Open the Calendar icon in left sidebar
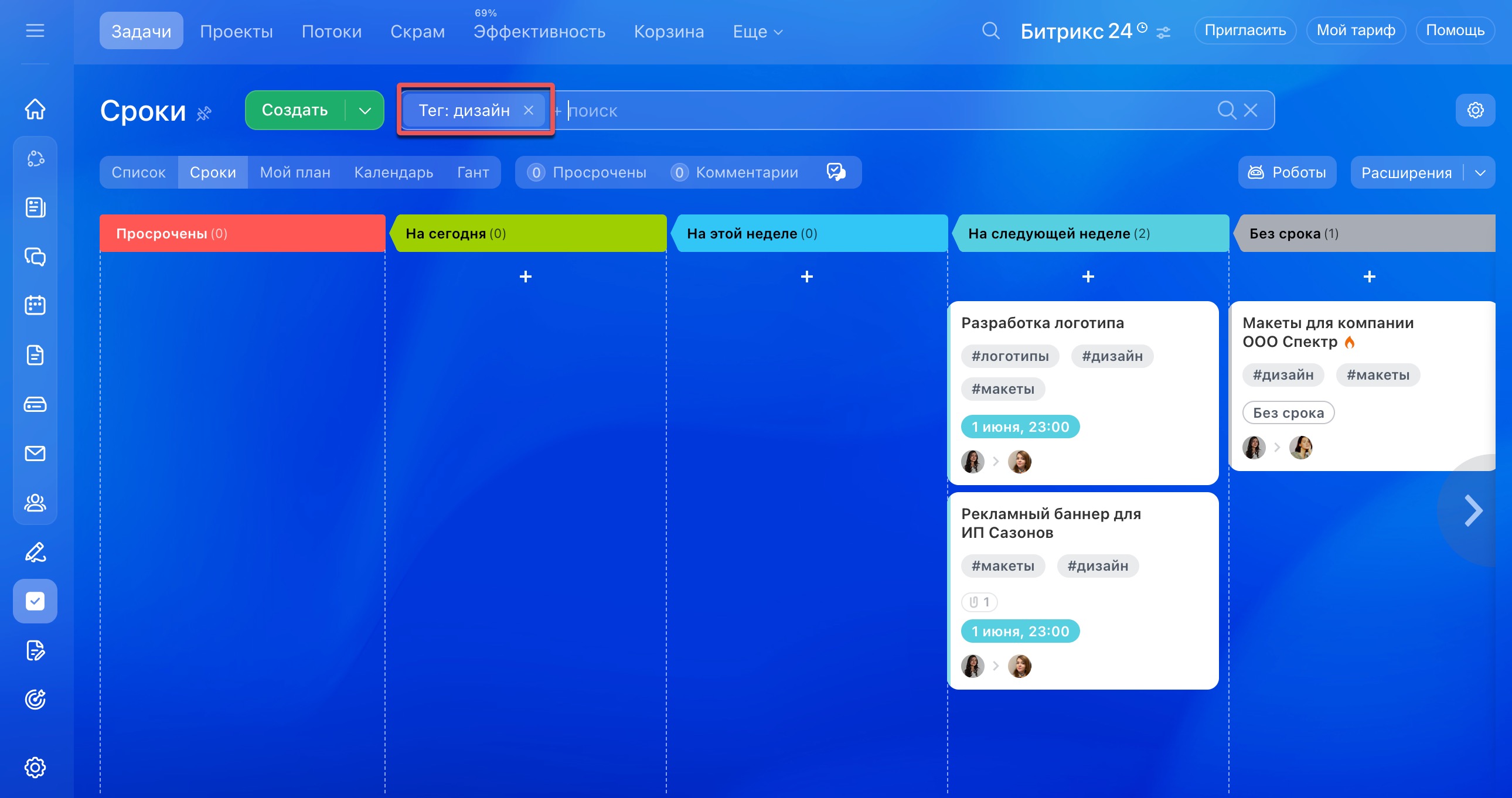1512x798 pixels. pyautogui.click(x=35, y=306)
